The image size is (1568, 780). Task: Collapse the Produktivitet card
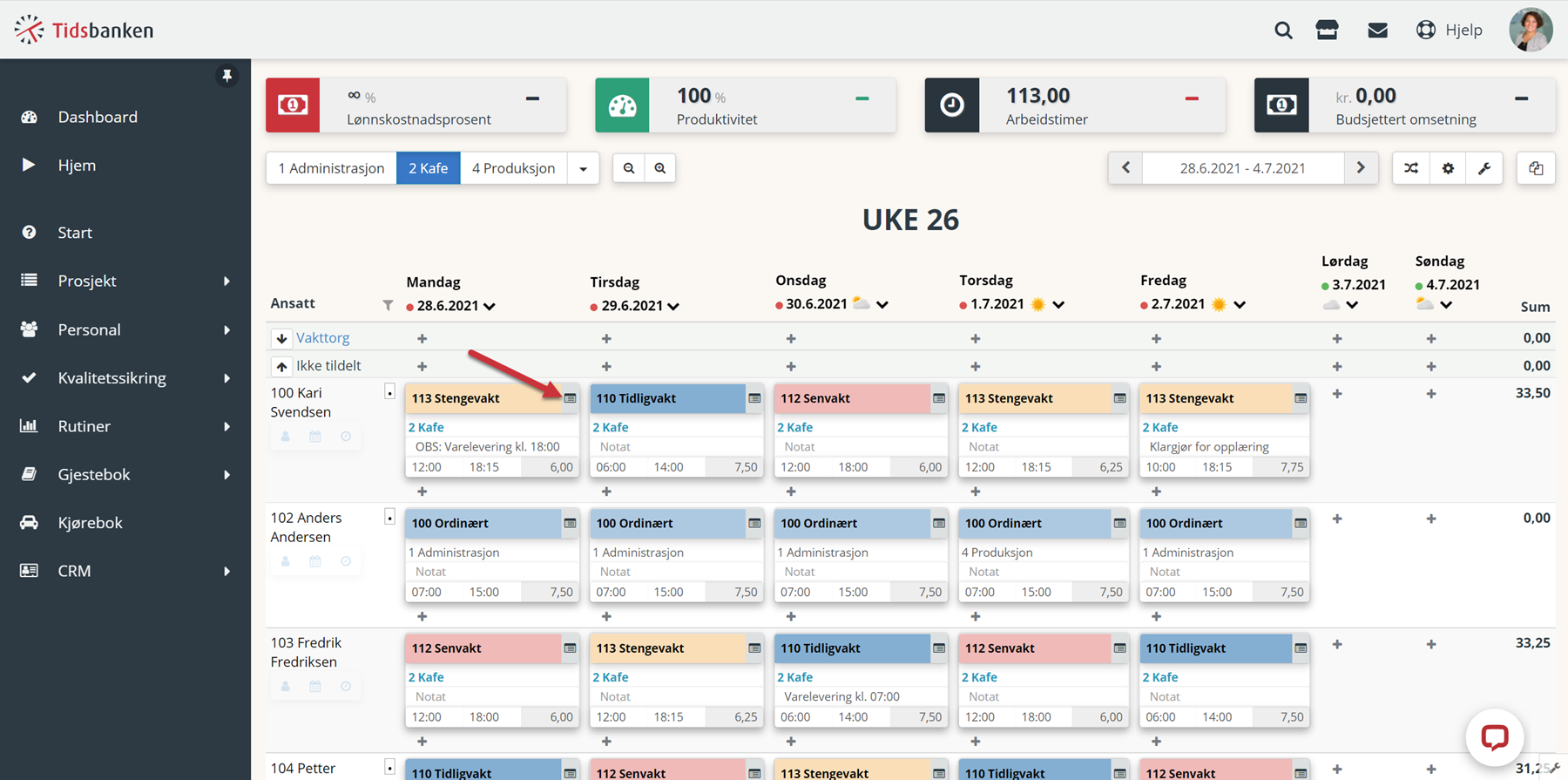(x=862, y=98)
